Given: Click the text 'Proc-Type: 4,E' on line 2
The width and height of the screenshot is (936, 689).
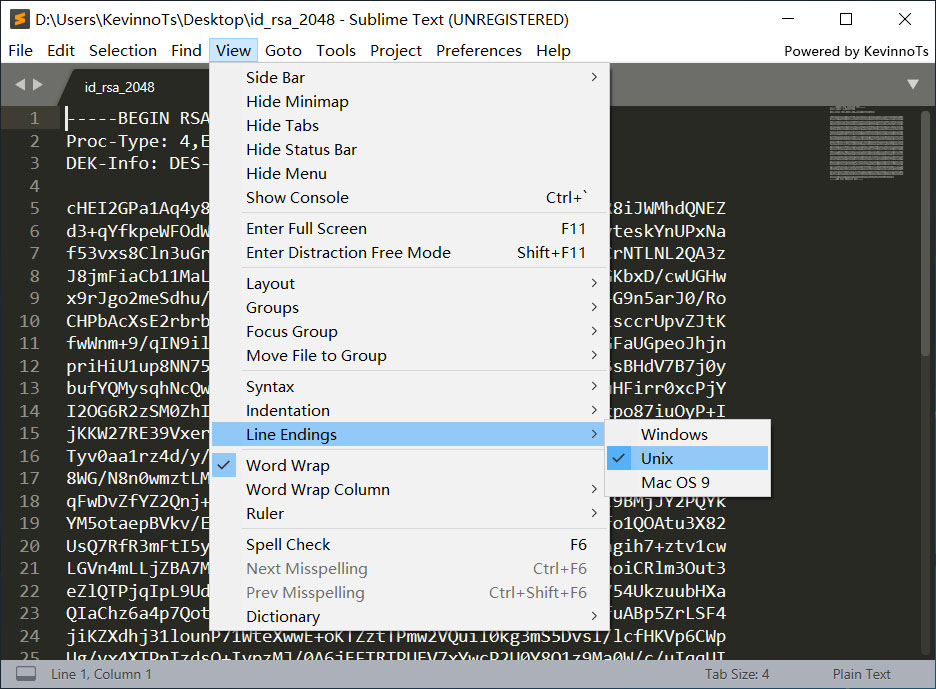Looking at the screenshot, I should pos(138,142).
